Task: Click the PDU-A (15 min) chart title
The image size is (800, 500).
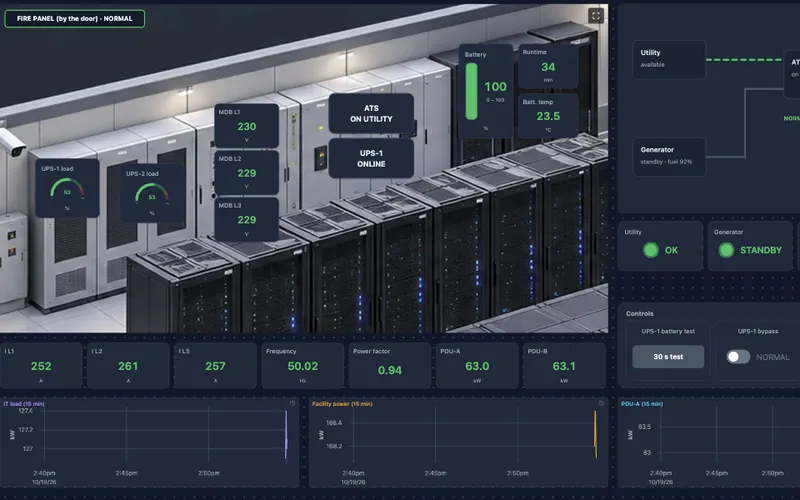Action: [x=642, y=404]
